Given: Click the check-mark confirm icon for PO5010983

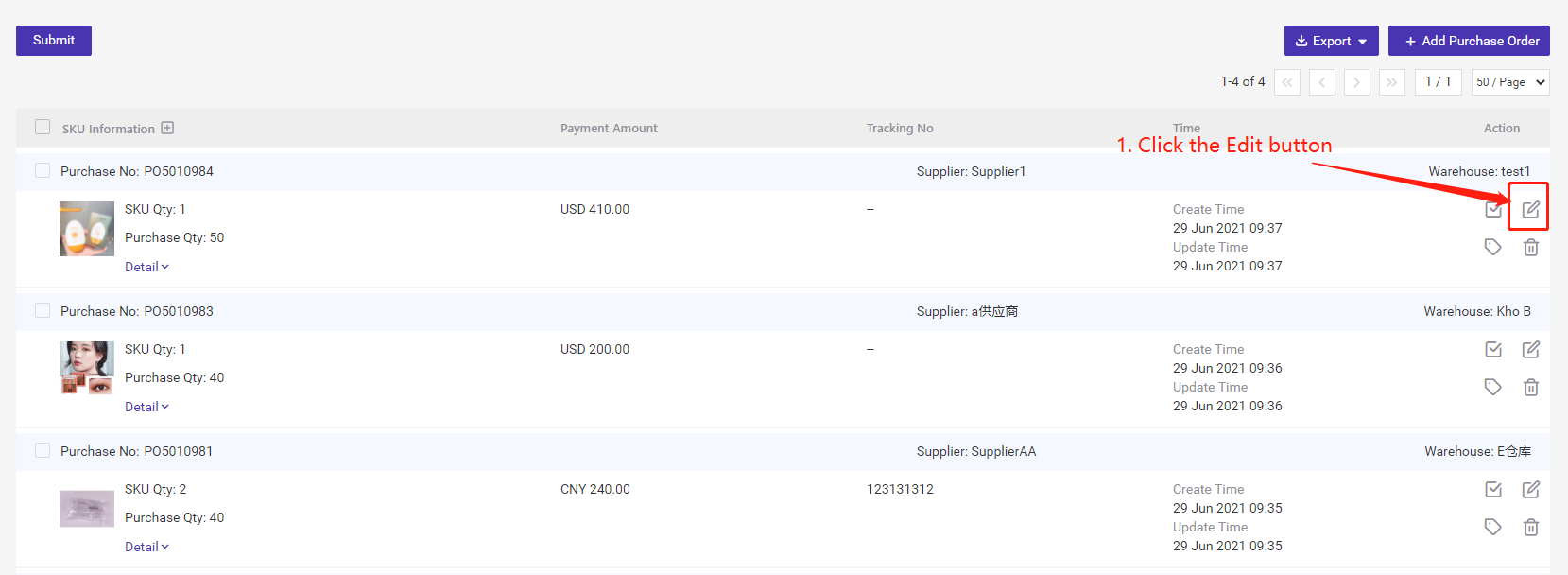Looking at the screenshot, I should click(x=1492, y=349).
